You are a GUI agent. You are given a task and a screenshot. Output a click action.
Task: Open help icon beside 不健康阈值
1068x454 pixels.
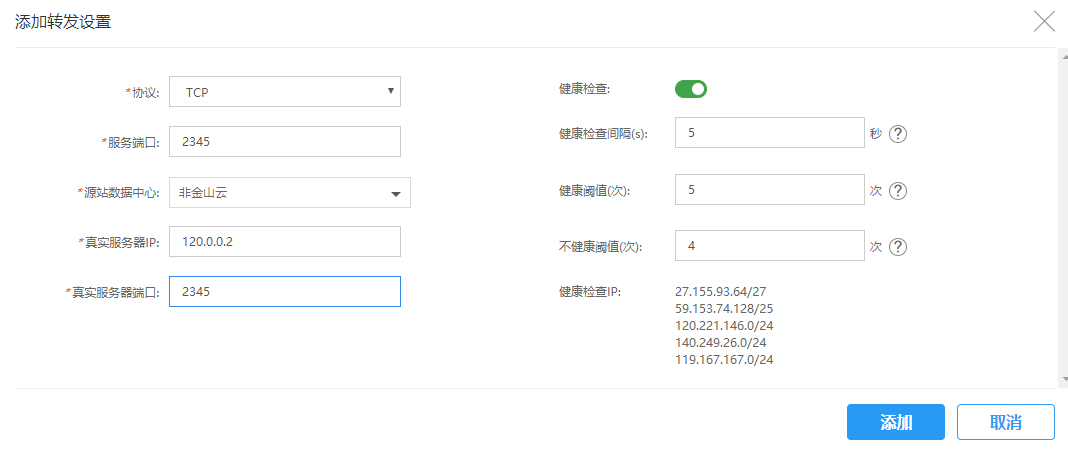tap(898, 246)
